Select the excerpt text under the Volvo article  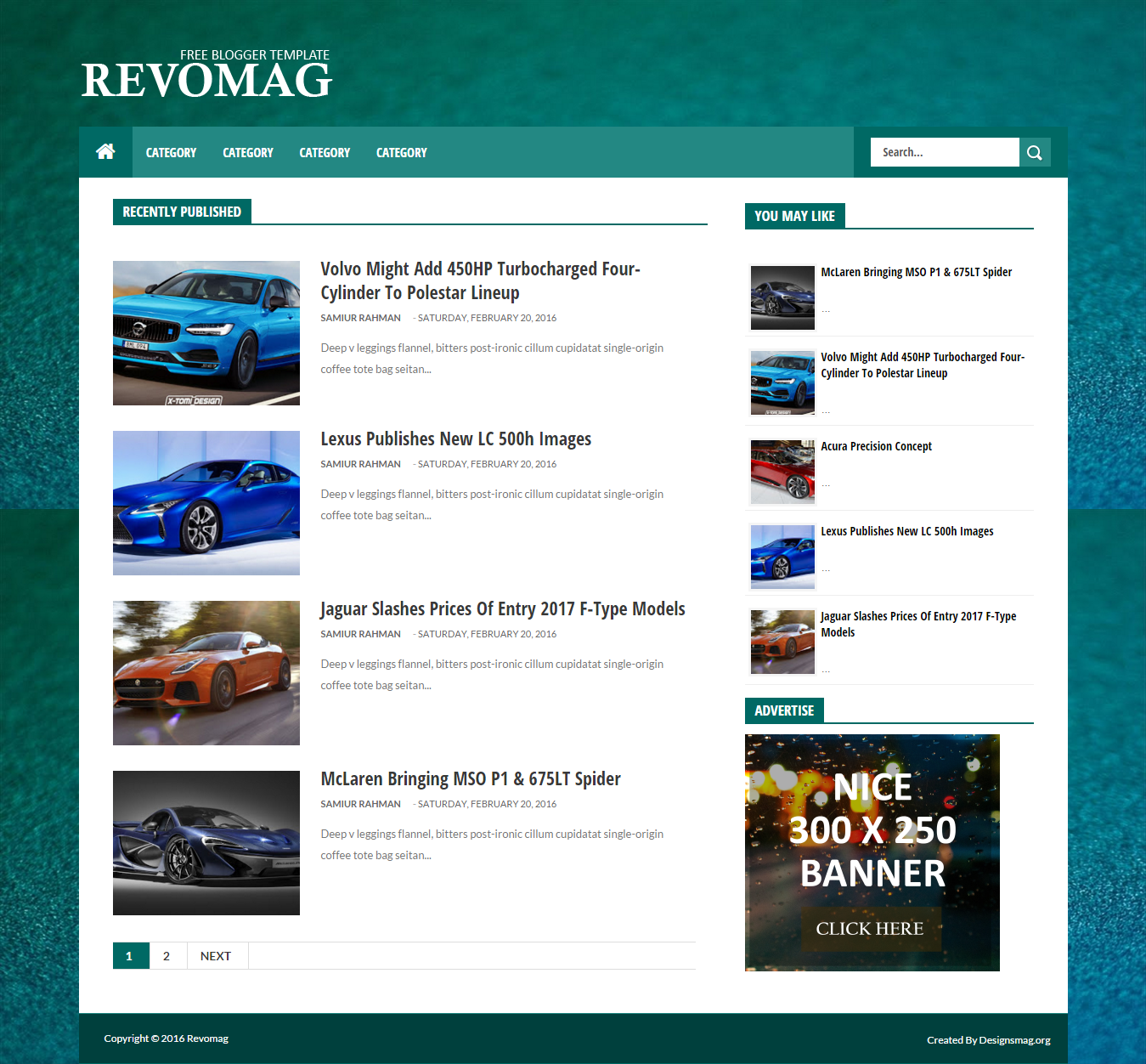(x=492, y=359)
